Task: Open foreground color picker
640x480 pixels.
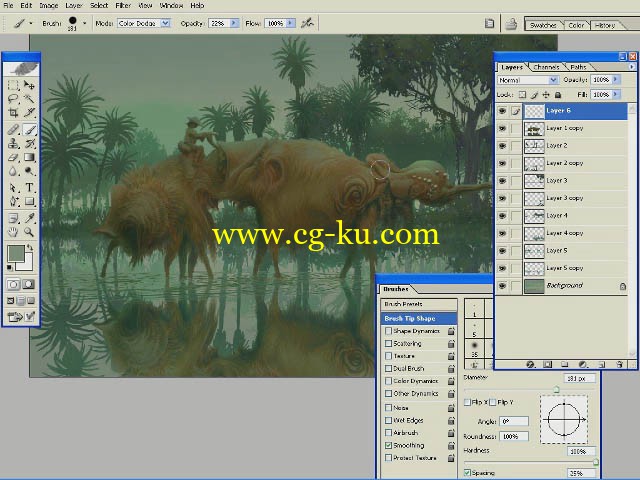Action: click(x=16, y=253)
